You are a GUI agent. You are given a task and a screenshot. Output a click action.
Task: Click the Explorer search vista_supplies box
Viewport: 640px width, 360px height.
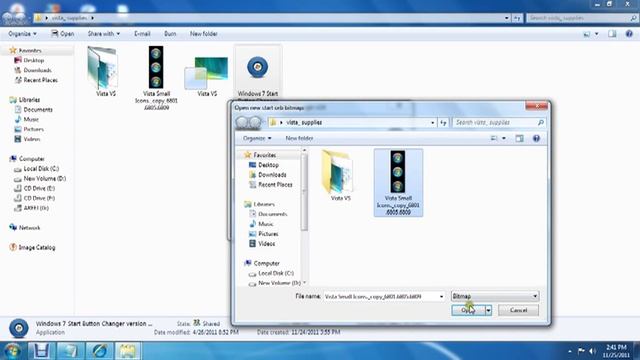(581, 18)
